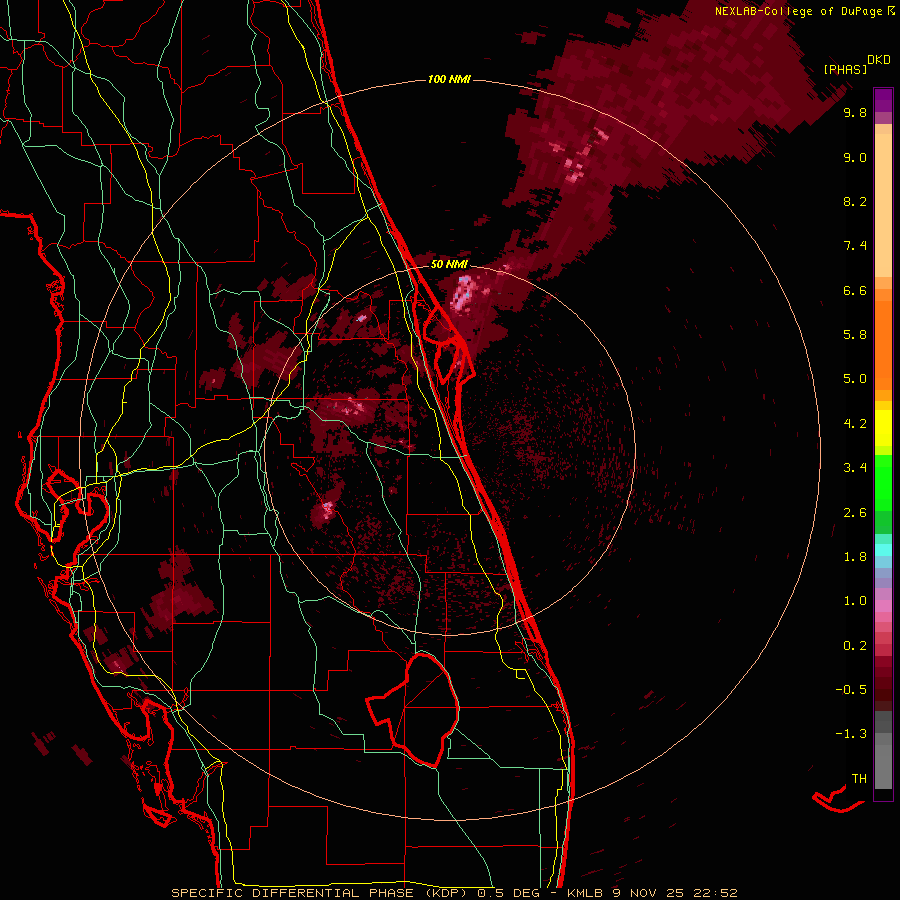Click the 1.8 scale value
The image size is (900, 900).
855,557
